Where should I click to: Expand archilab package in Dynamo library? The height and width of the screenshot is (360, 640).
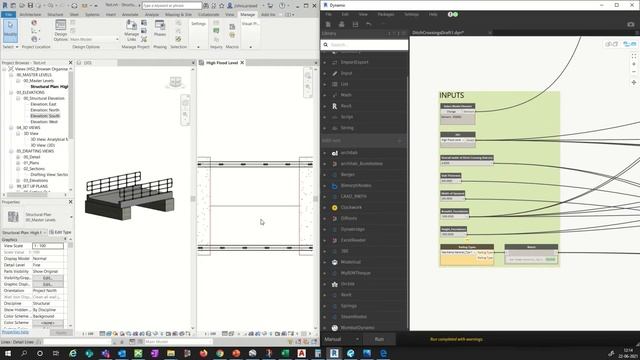pyautogui.click(x=325, y=153)
